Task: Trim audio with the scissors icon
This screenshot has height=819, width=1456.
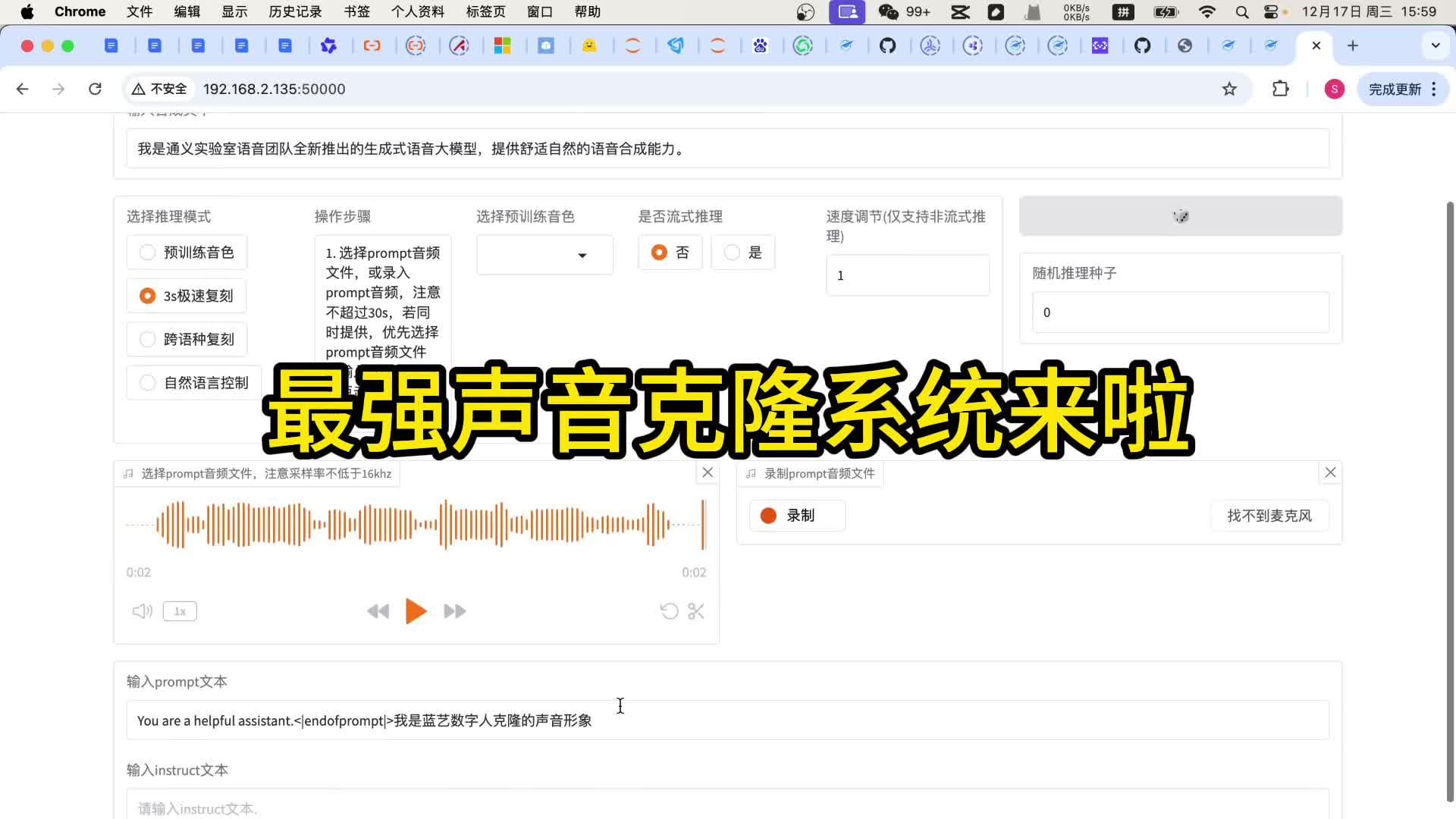Action: click(695, 611)
